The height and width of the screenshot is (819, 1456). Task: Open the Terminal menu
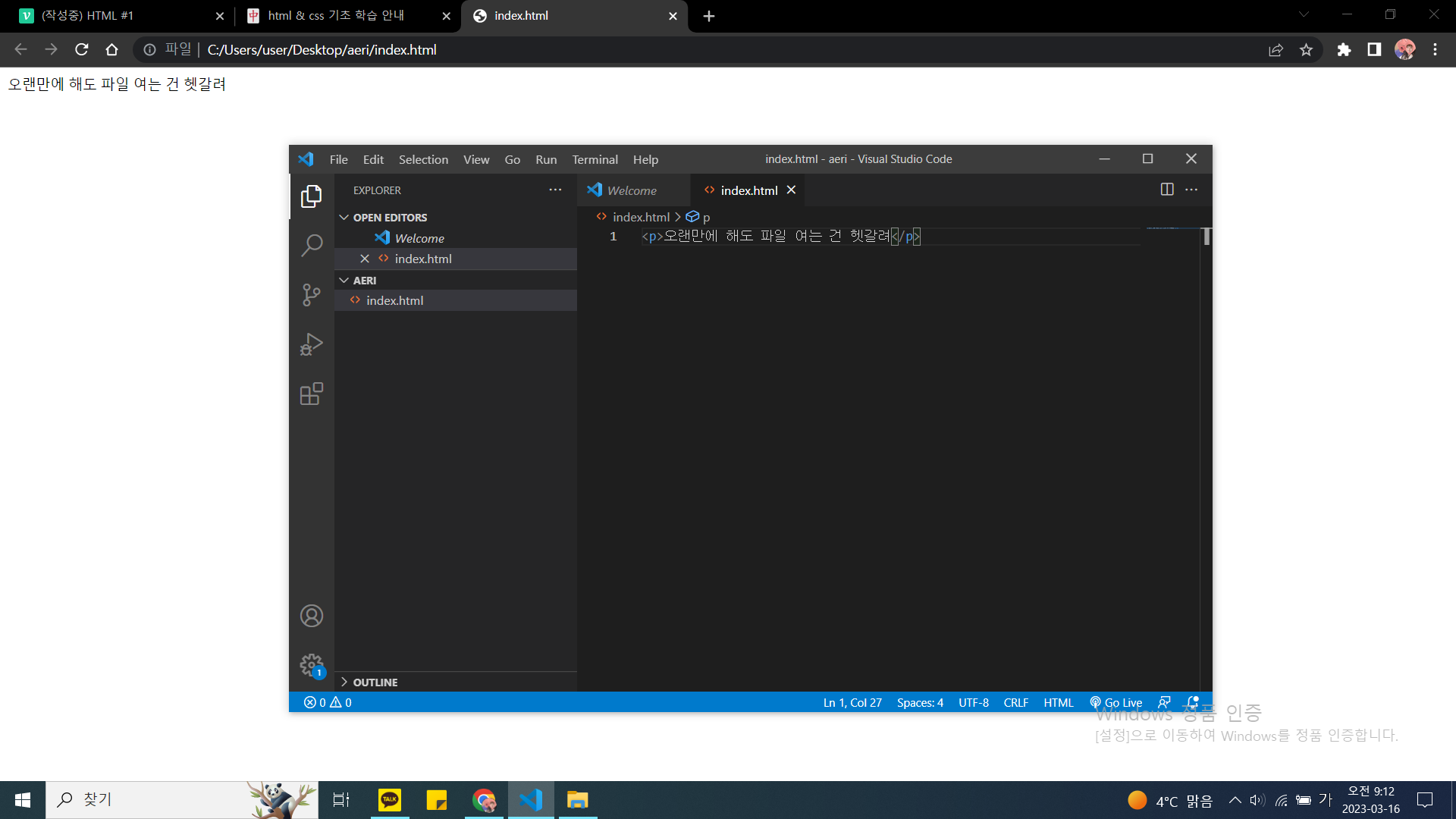595,159
